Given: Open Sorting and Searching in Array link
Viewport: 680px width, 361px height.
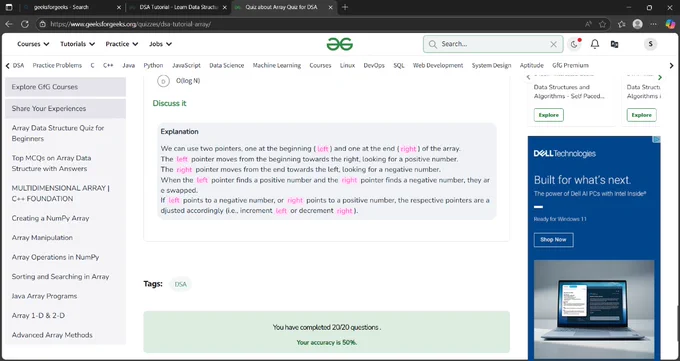Looking at the screenshot, I should pyautogui.click(x=60, y=276).
